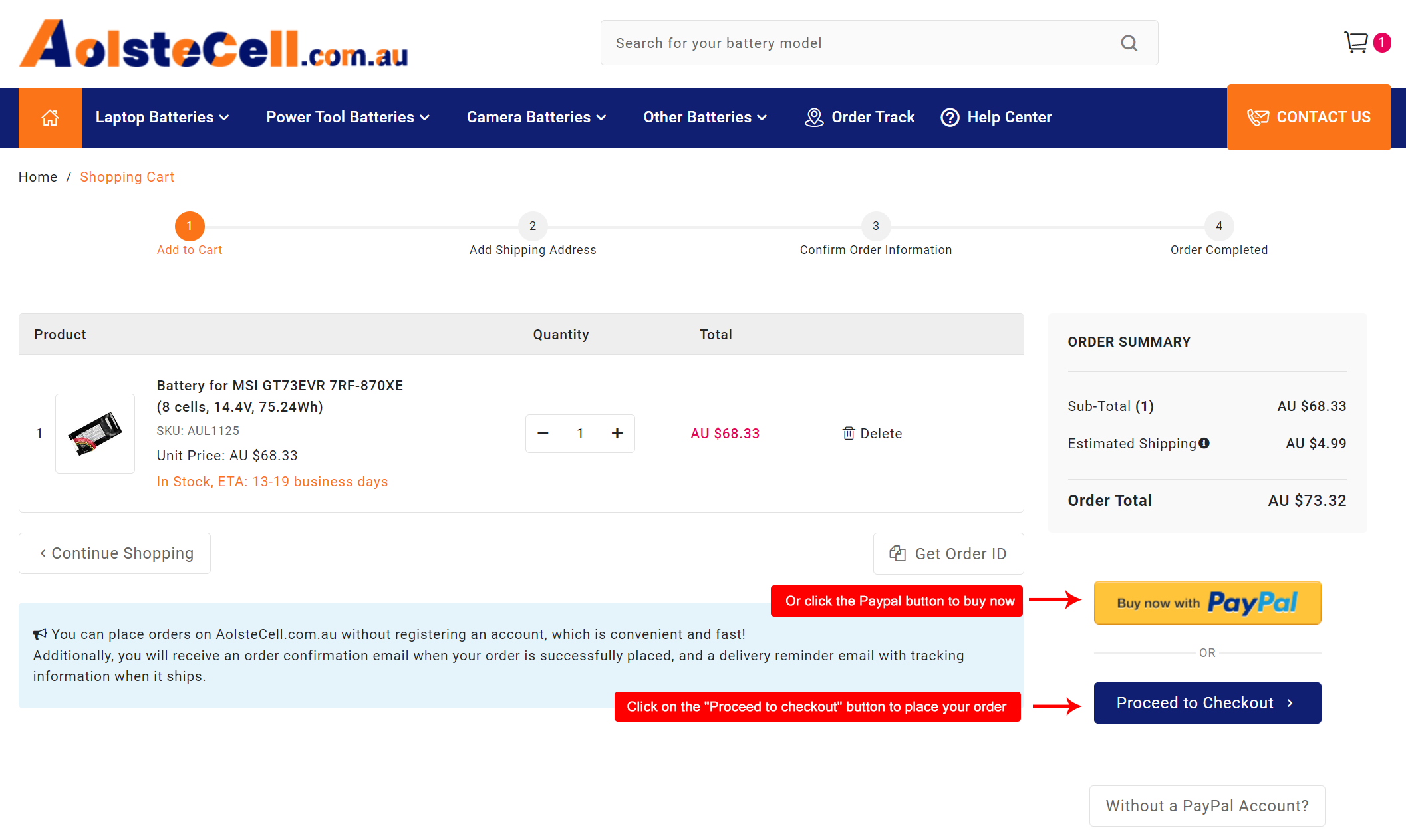Expand the Camera Batteries menu
Viewport: 1406px width, 840px height.
536,118
